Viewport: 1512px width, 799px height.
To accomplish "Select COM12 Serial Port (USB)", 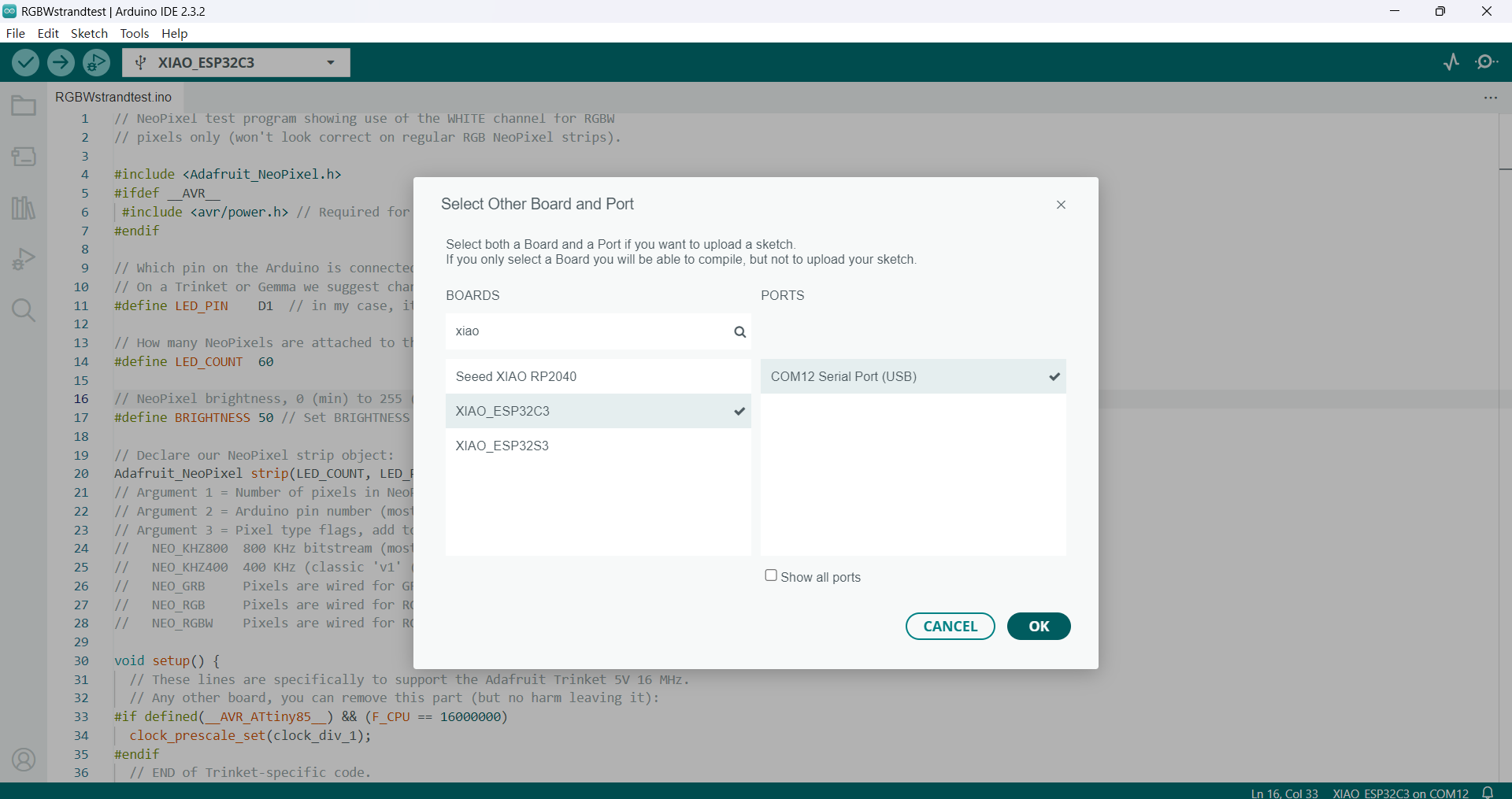I will [913, 376].
